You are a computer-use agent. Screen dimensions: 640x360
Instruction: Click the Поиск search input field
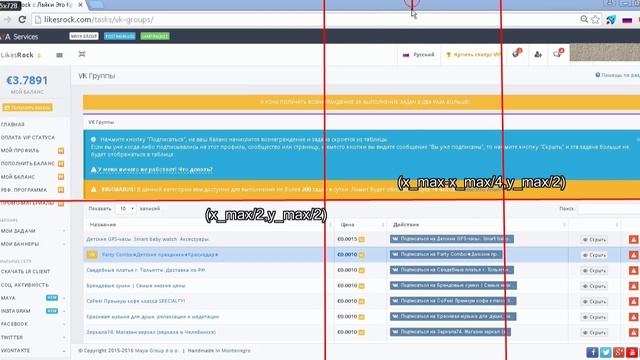click(x=609, y=209)
